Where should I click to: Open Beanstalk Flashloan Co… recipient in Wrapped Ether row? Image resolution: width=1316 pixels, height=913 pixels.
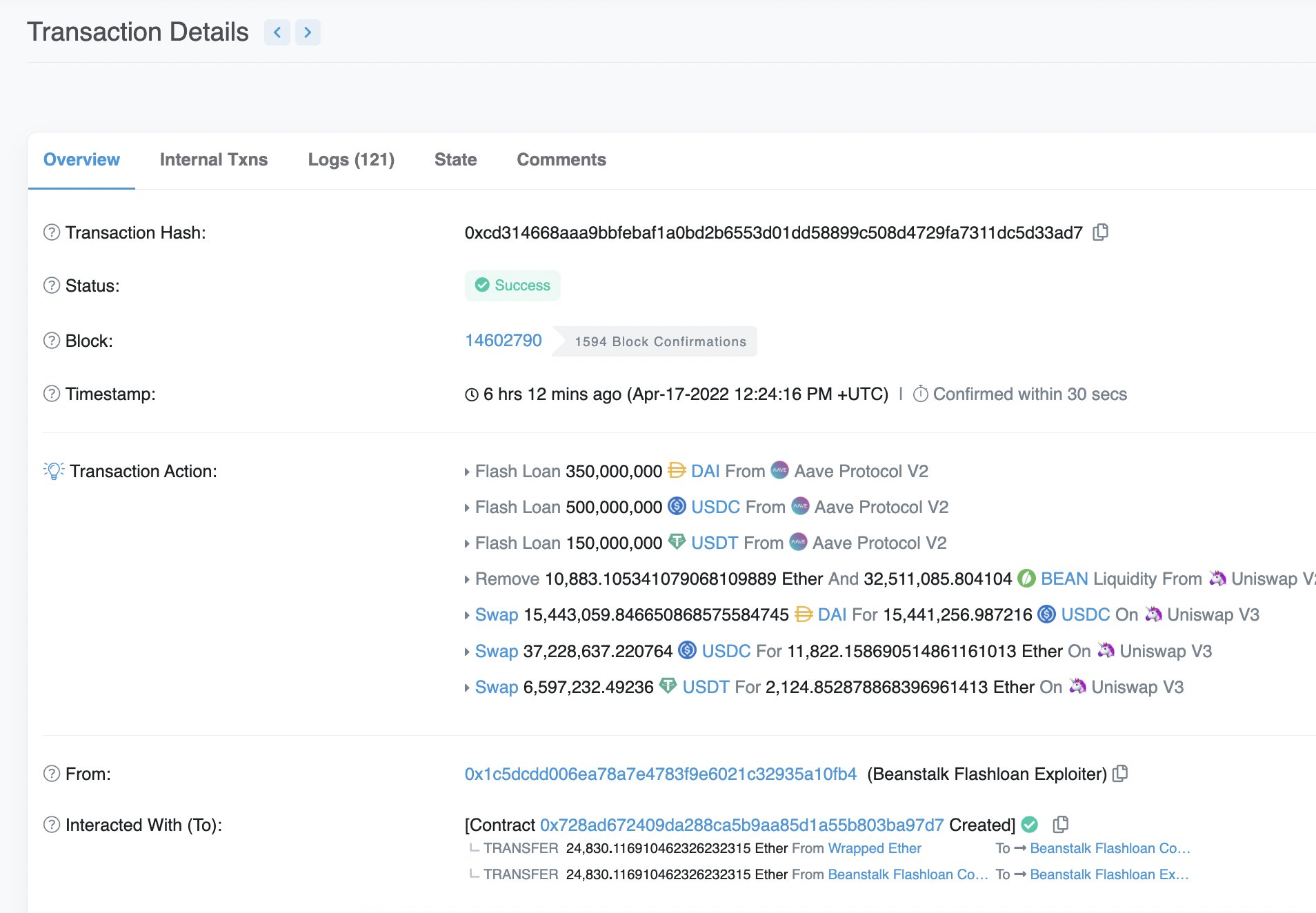[x=1110, y=848]
